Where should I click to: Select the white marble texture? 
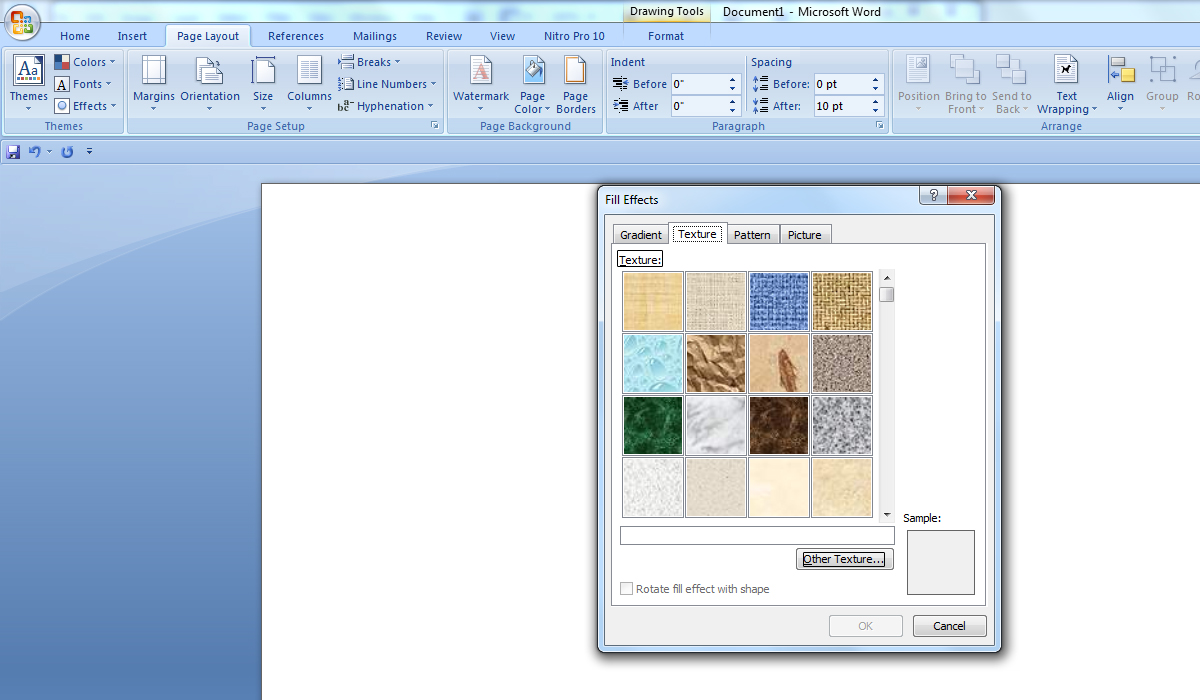[x=716, y=425]
